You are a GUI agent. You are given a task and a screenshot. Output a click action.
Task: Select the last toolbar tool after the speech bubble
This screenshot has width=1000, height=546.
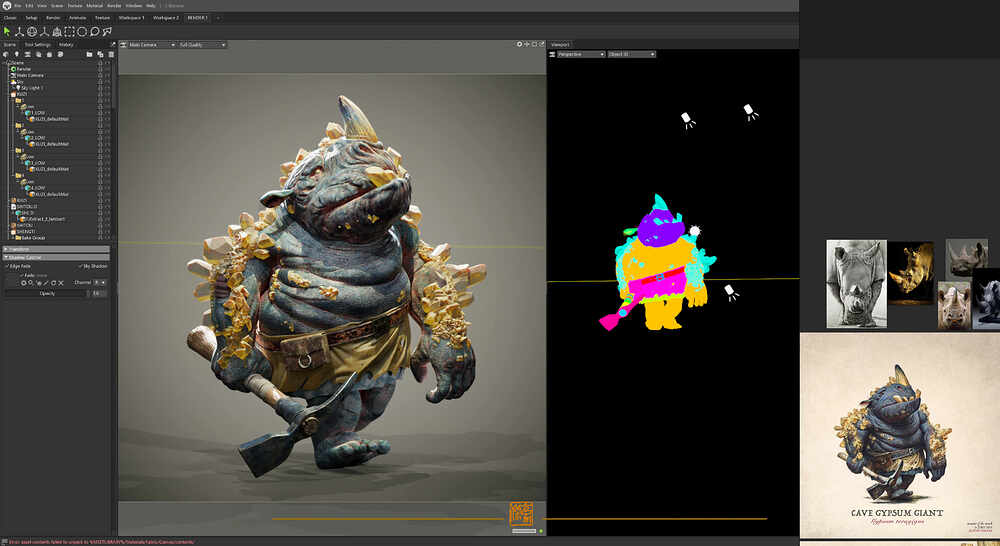click(107, 31)
